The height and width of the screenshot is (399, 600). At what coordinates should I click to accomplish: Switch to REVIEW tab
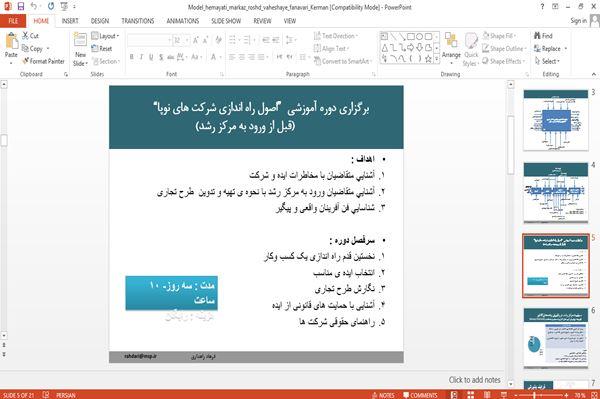[x=262, y=21]
